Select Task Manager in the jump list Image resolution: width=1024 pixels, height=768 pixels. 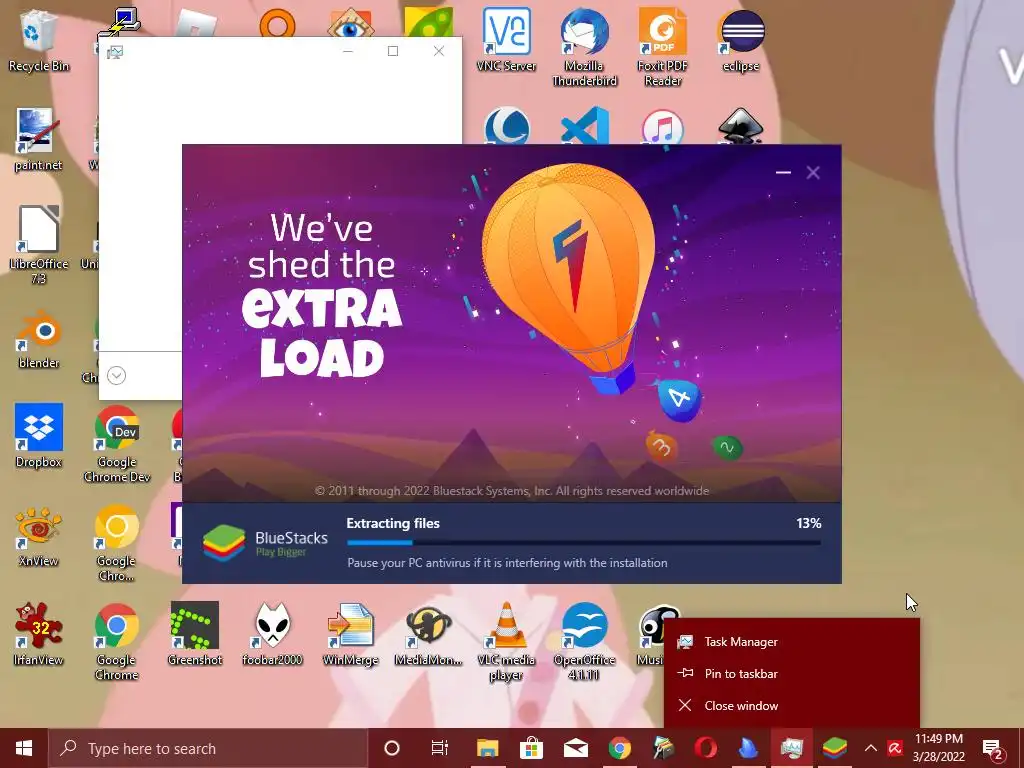tap(792, 642)
